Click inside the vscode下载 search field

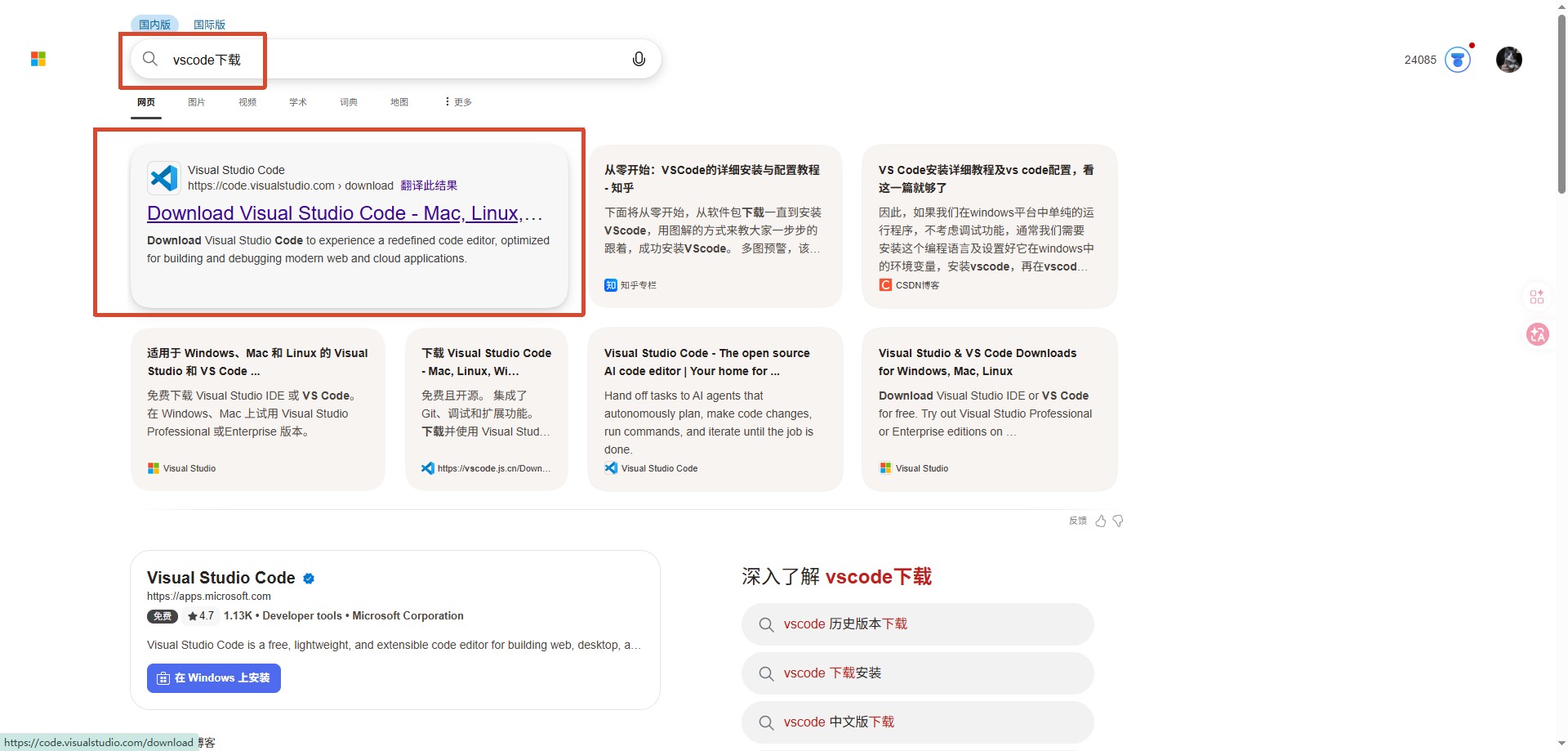[396, 59]
